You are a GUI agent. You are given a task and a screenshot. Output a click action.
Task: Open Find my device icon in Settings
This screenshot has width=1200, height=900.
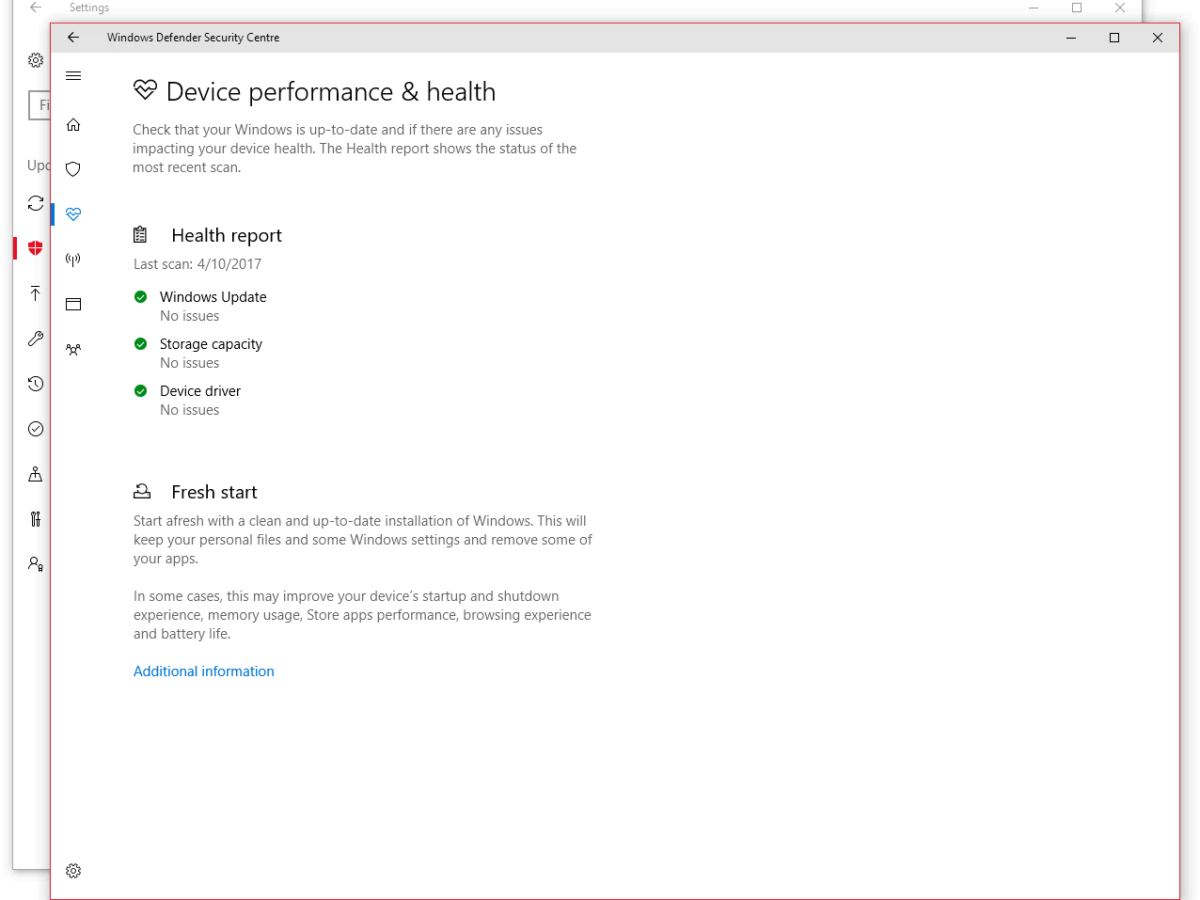pos(36,474)
